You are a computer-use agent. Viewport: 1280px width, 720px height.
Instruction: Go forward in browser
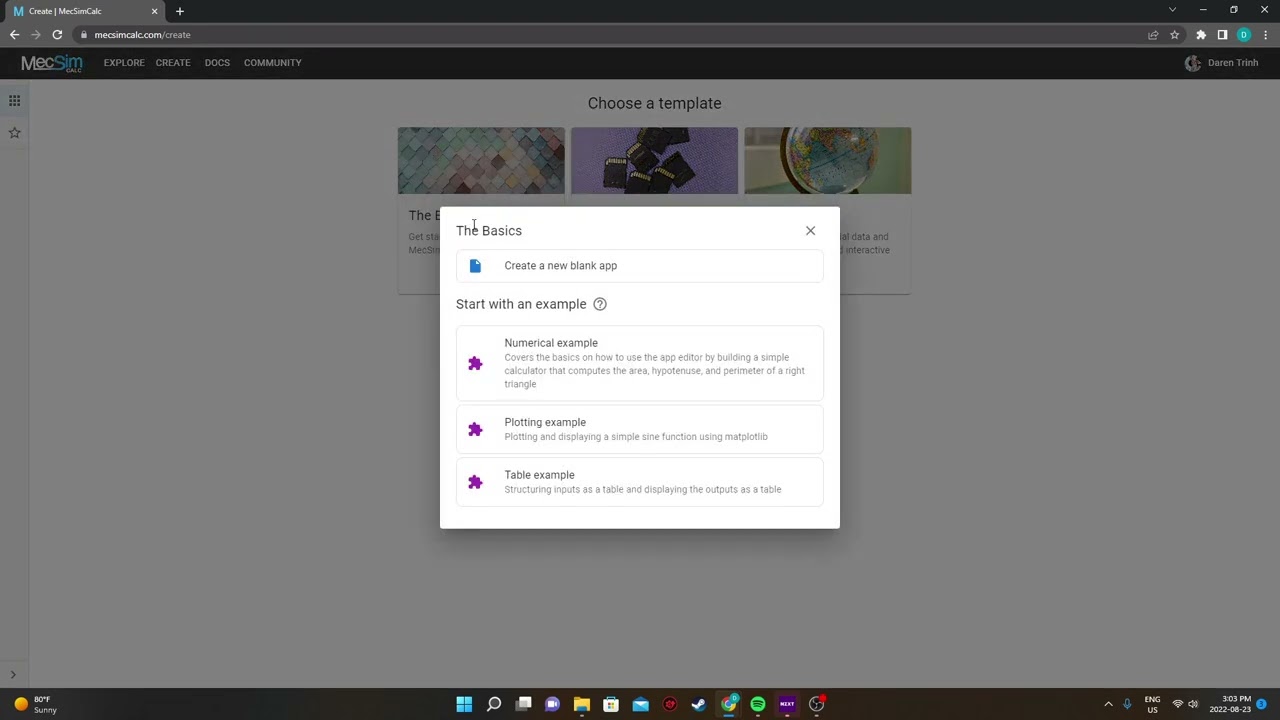[36, 35]
